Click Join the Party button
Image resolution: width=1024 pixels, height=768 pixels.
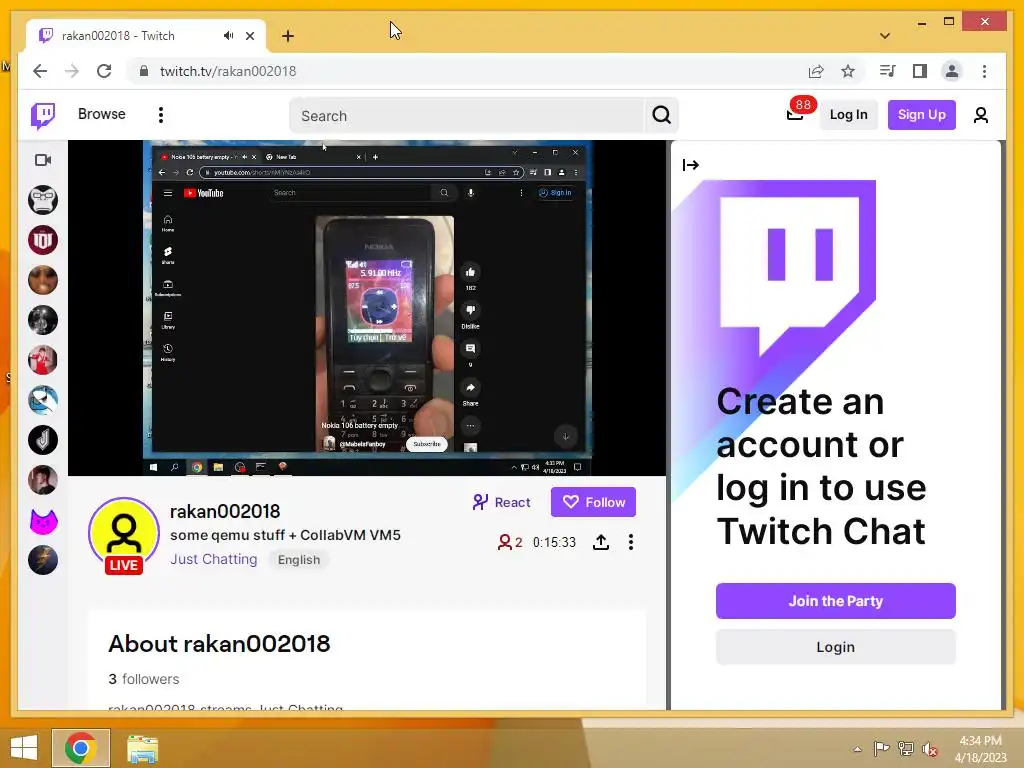(835, 601)
